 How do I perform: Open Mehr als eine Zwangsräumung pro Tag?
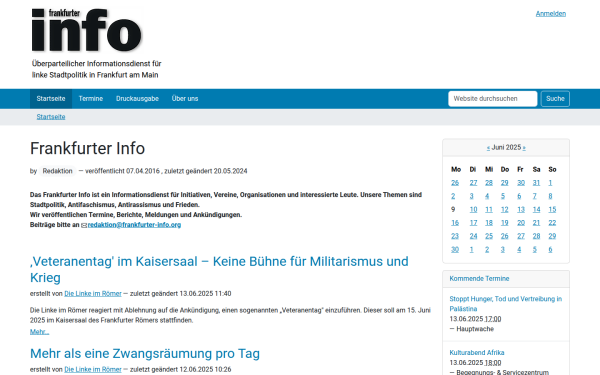(x=145, y=354)
